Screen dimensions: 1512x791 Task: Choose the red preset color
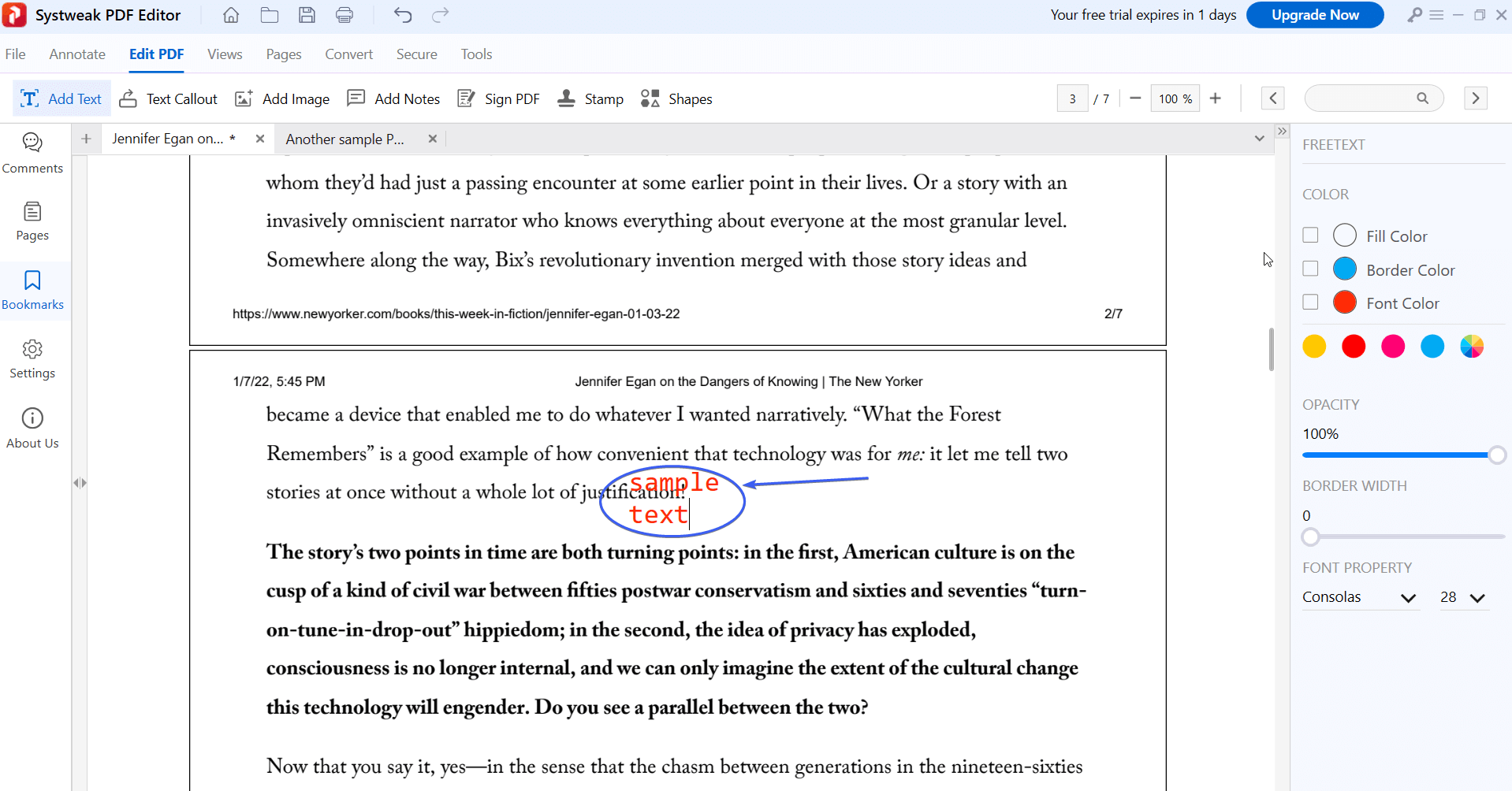(1354, 346)
